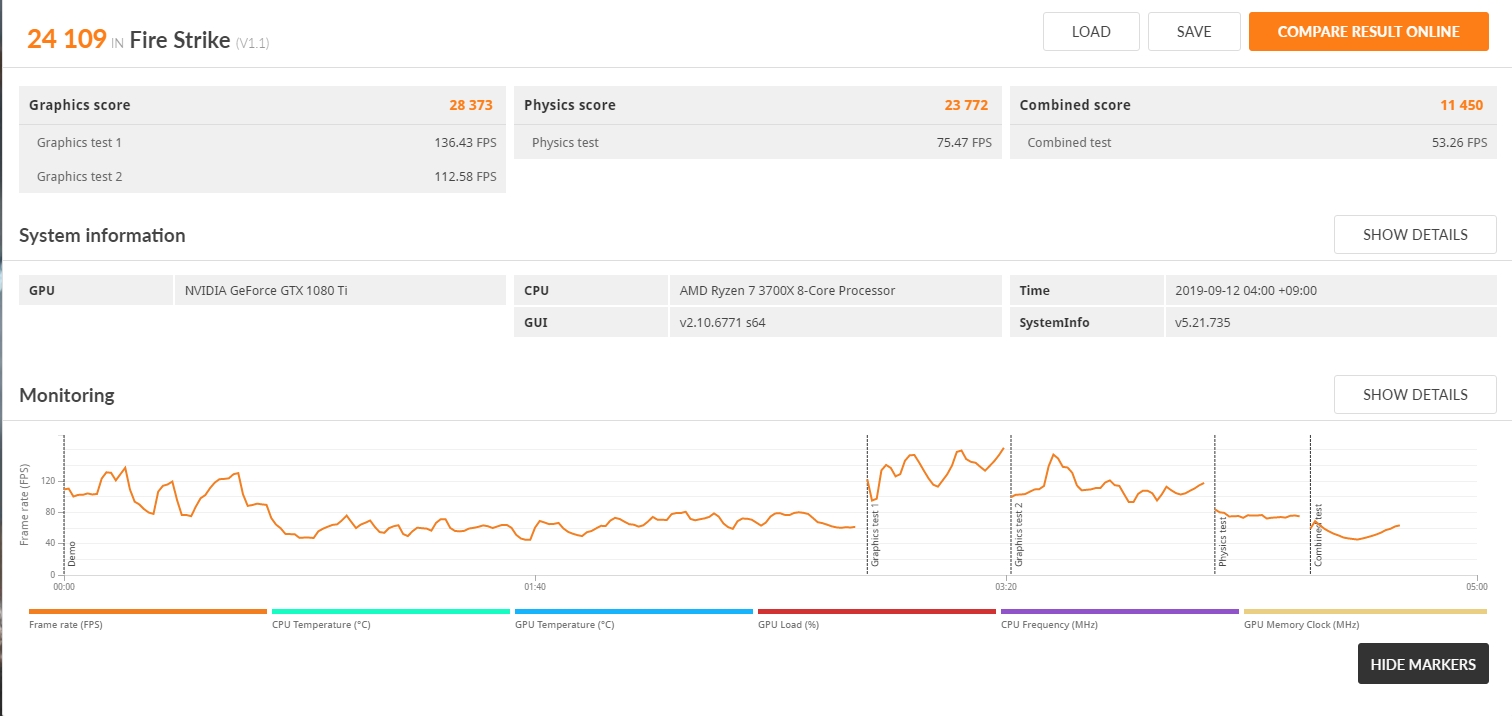This screenshot has width=1512, height=716.
Task: Click the overall score 24 109
Action: (67, 39)
